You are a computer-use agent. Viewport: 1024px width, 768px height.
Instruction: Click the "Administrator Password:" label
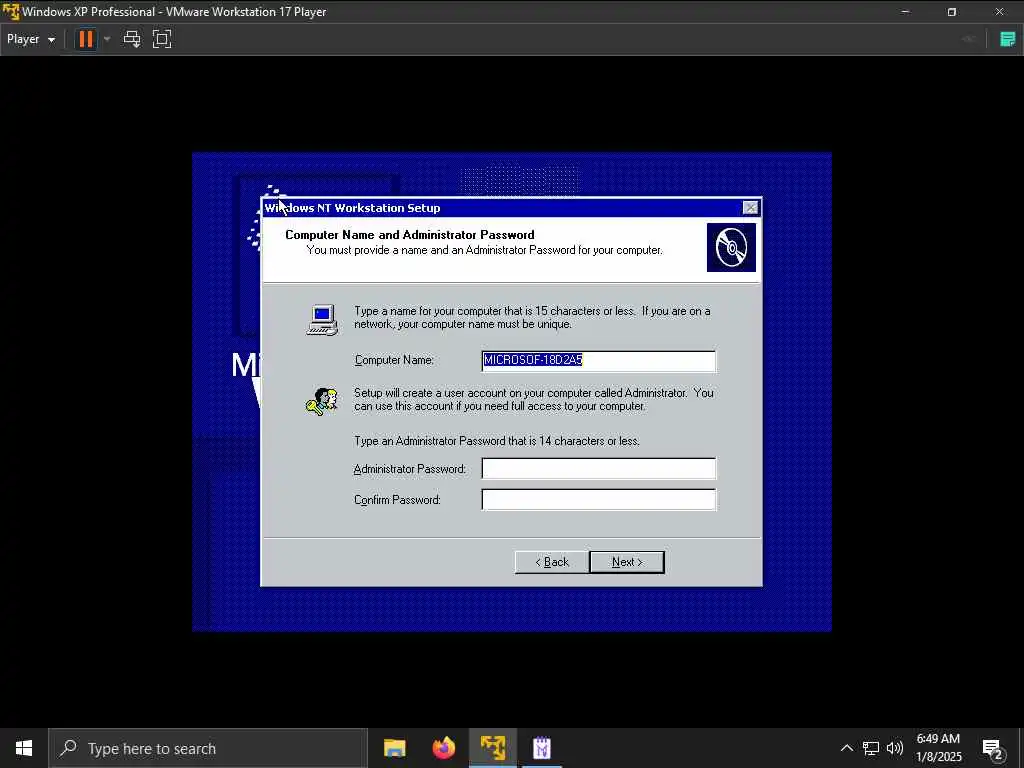point(409,469)
